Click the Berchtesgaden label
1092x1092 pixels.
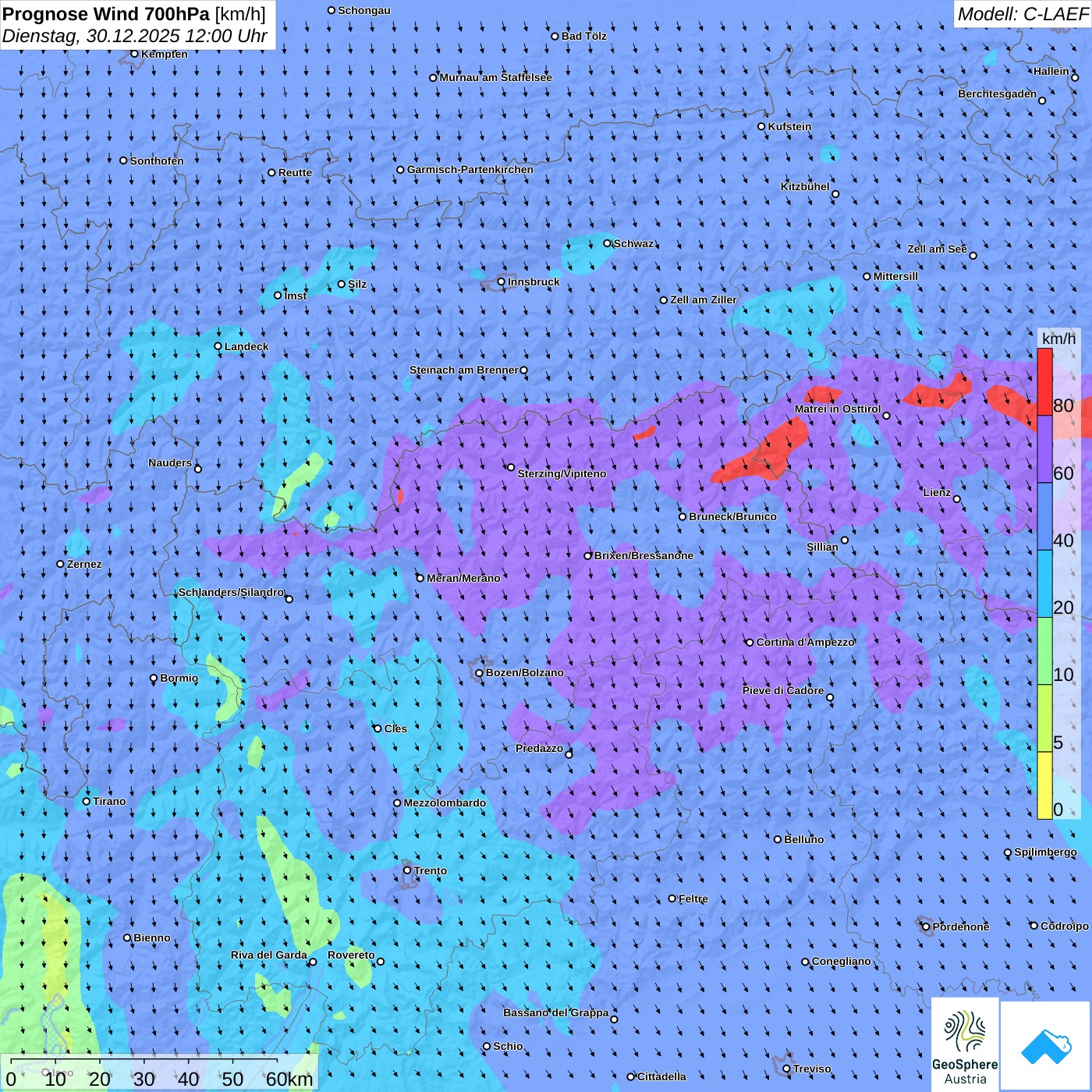tap(997, 94)
